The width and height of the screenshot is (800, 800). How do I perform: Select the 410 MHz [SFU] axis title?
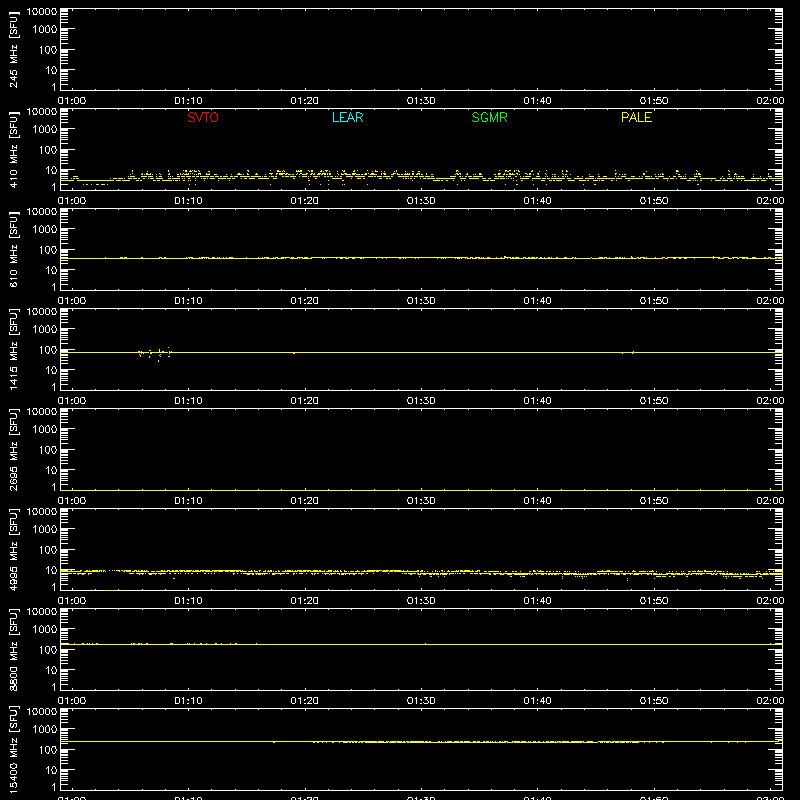(x=13, y=149)
